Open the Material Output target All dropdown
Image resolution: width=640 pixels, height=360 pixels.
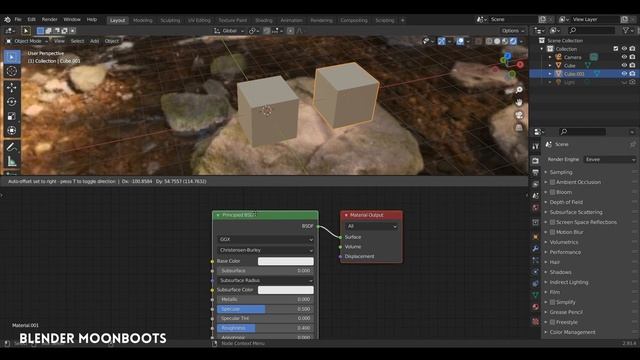tap(371, 226)
